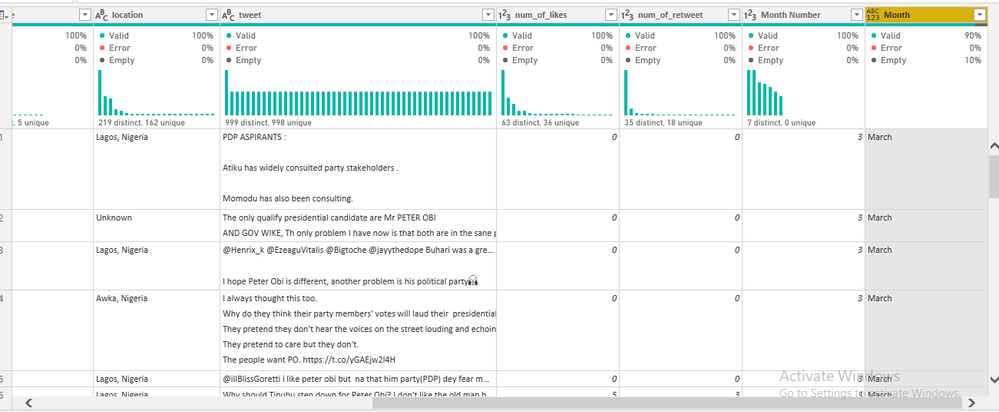Click the num_of_likes number type icon
999x412 pixels.
point(505,15)
